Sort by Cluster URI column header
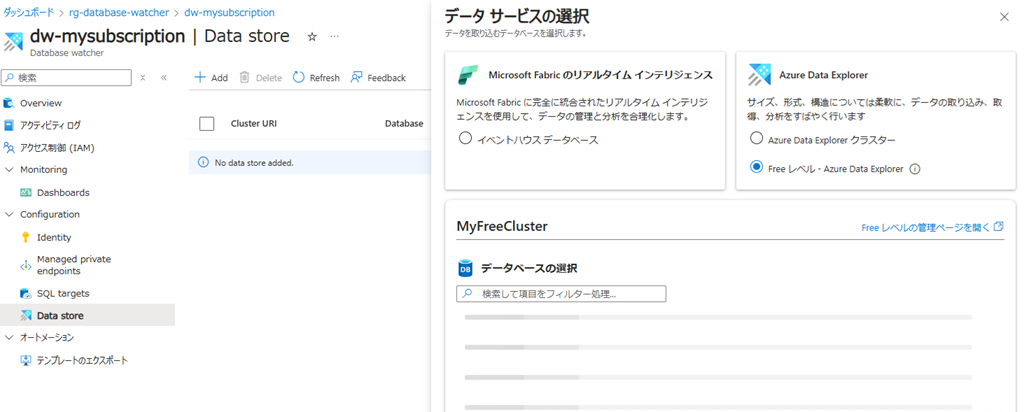The height and width of the screenshot is (412, 1024). tap(254, 123)
